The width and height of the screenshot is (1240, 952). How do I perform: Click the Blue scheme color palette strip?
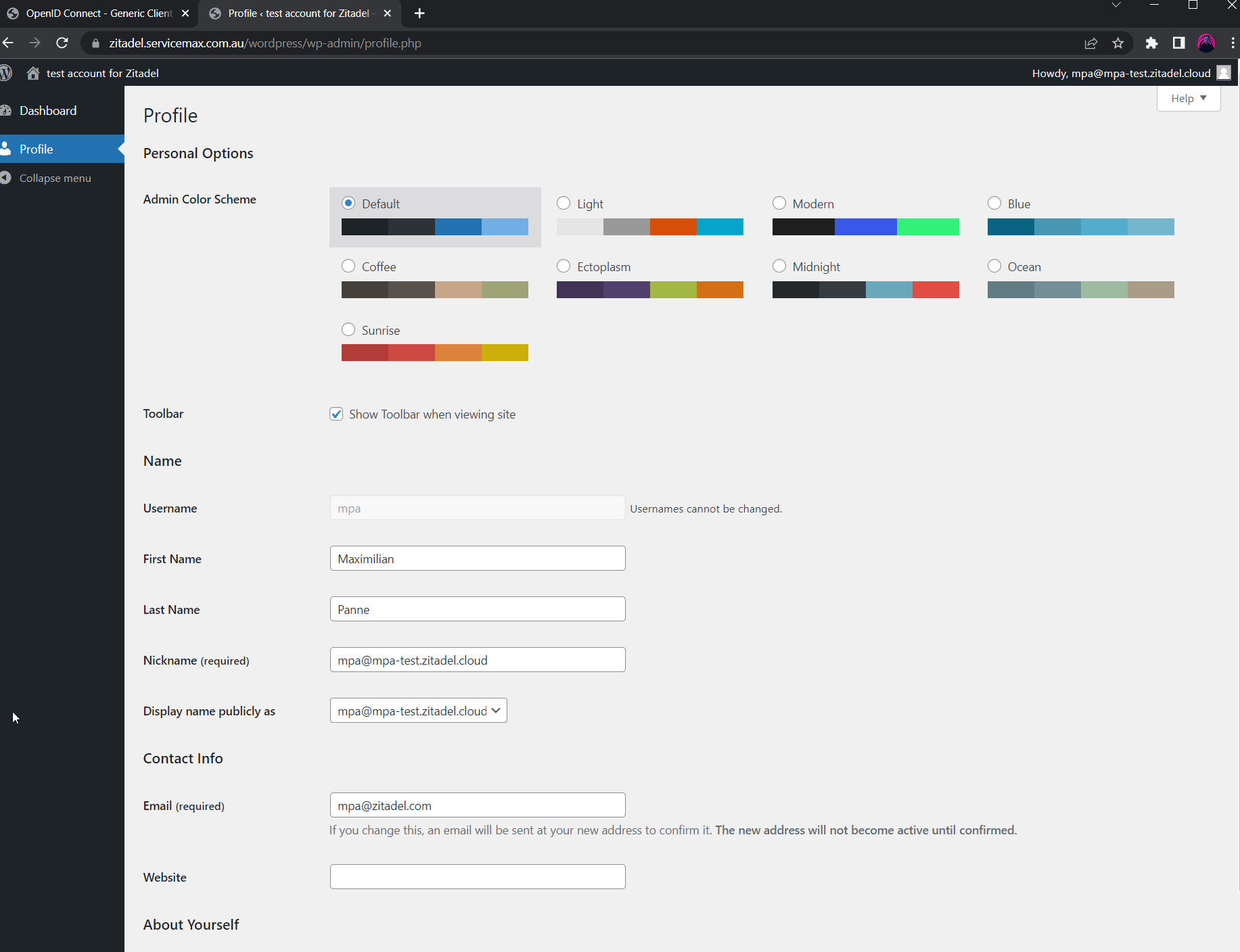1081,227
